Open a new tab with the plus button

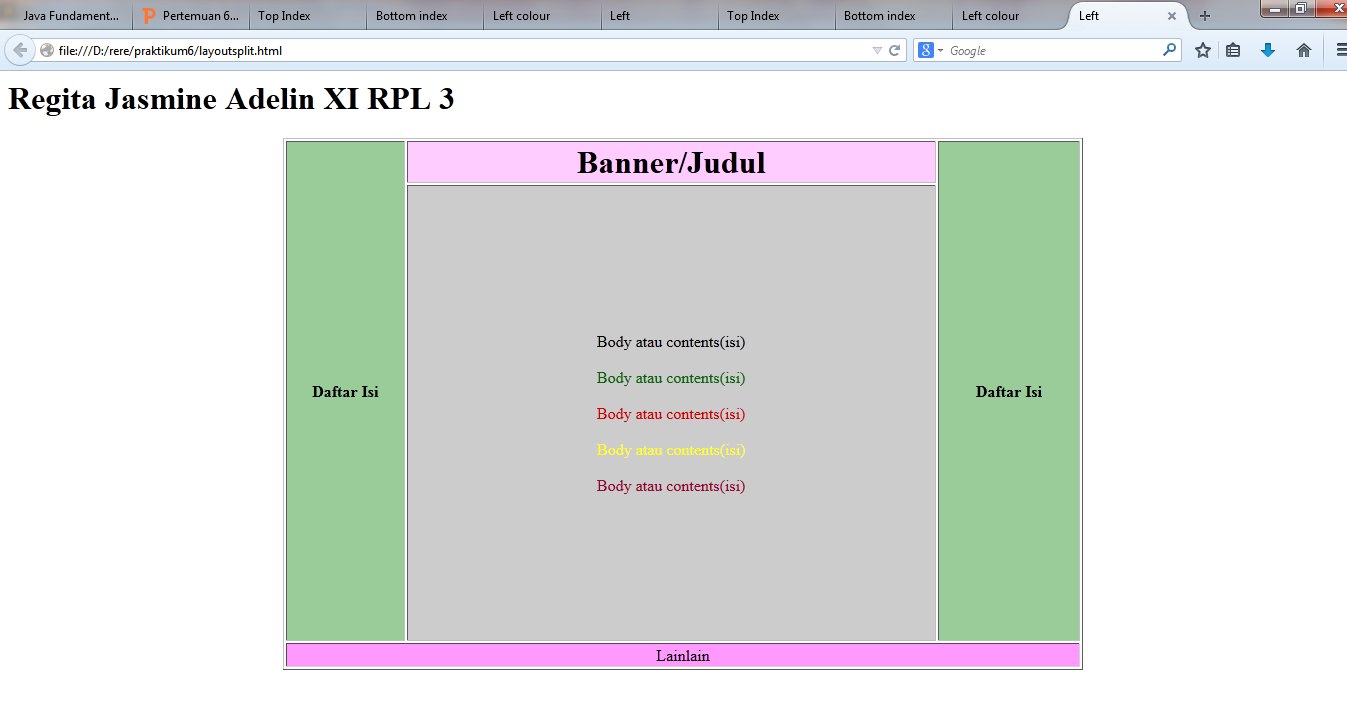[x=1204, y=16]
